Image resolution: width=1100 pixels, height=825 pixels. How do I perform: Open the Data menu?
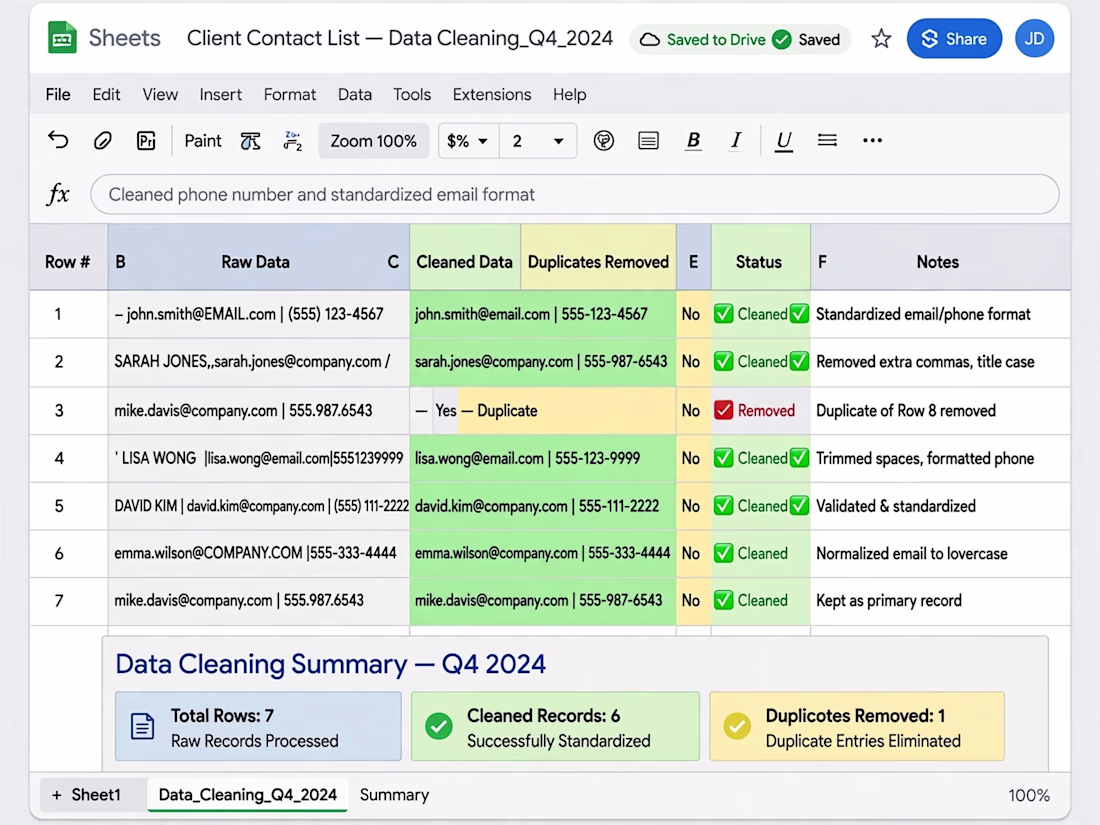[x=354, y=95]
